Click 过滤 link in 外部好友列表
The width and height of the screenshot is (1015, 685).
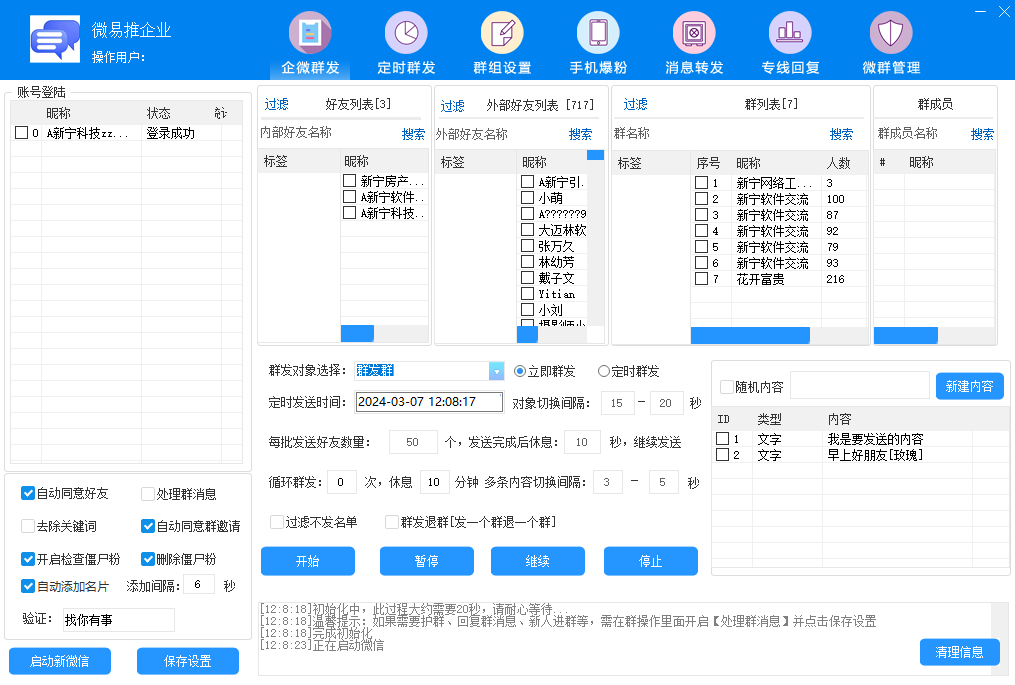(452, 106)
